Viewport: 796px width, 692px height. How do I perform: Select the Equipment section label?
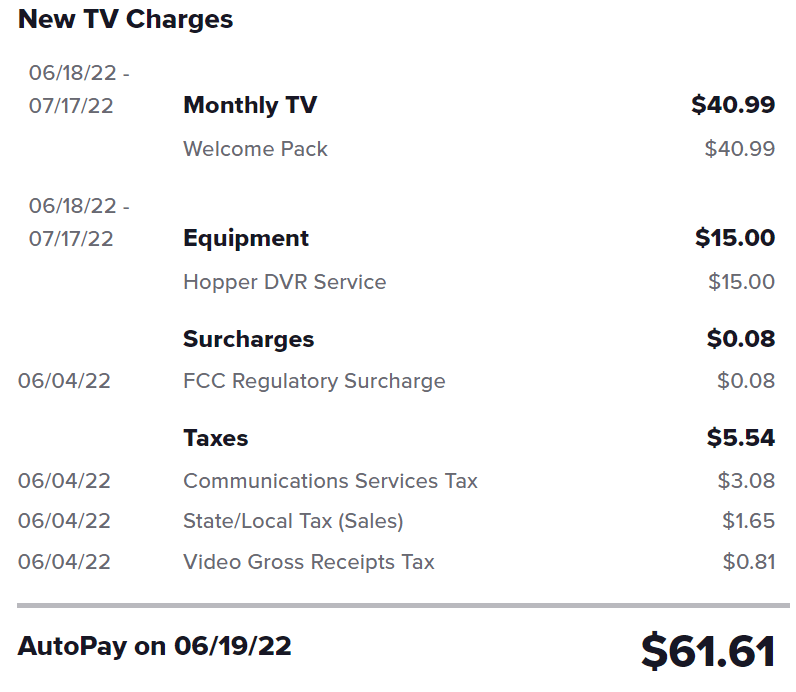click(246, 238)
